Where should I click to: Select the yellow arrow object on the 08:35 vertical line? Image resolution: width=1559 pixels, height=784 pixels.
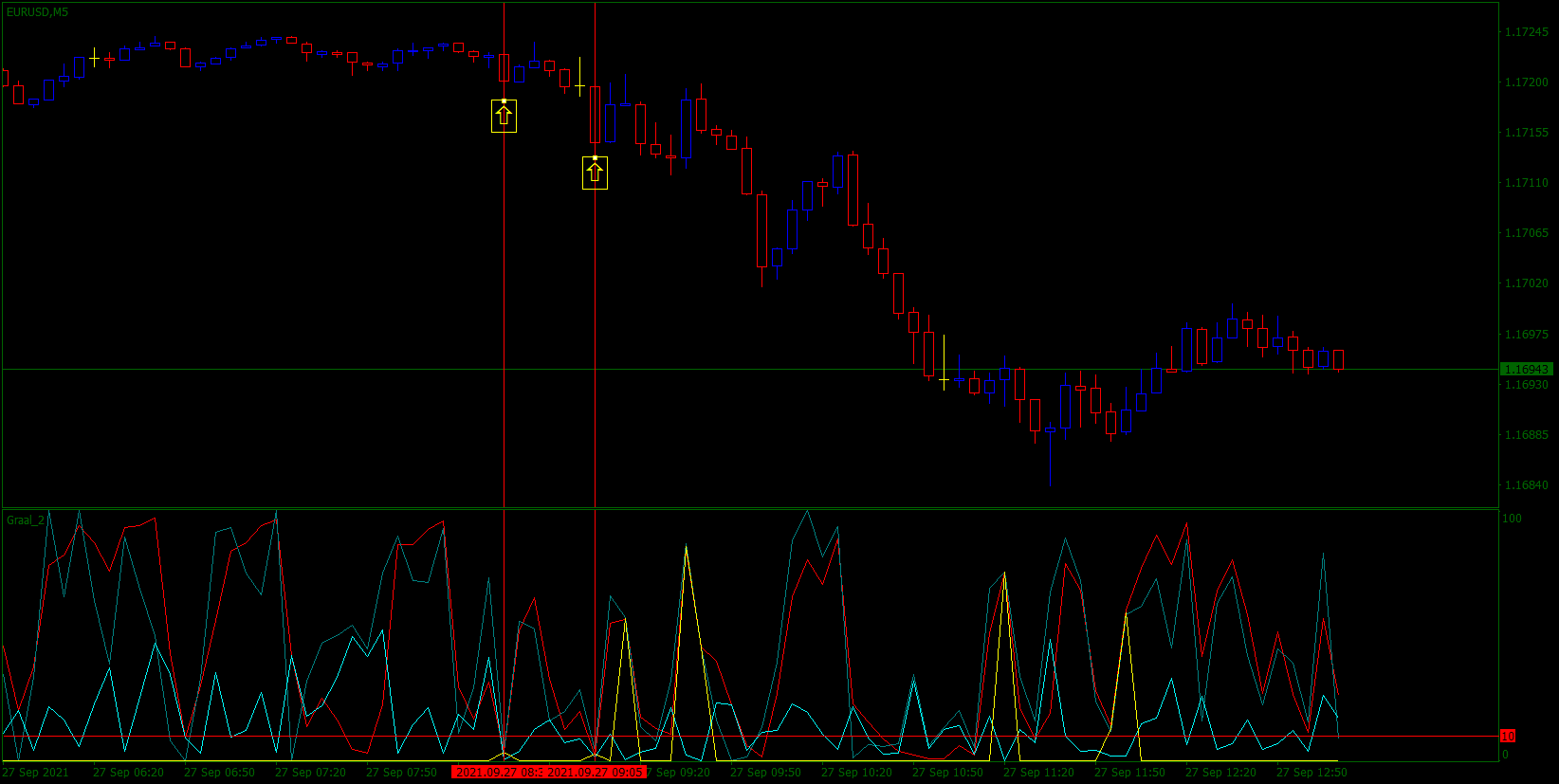click(x=504, y=116)
